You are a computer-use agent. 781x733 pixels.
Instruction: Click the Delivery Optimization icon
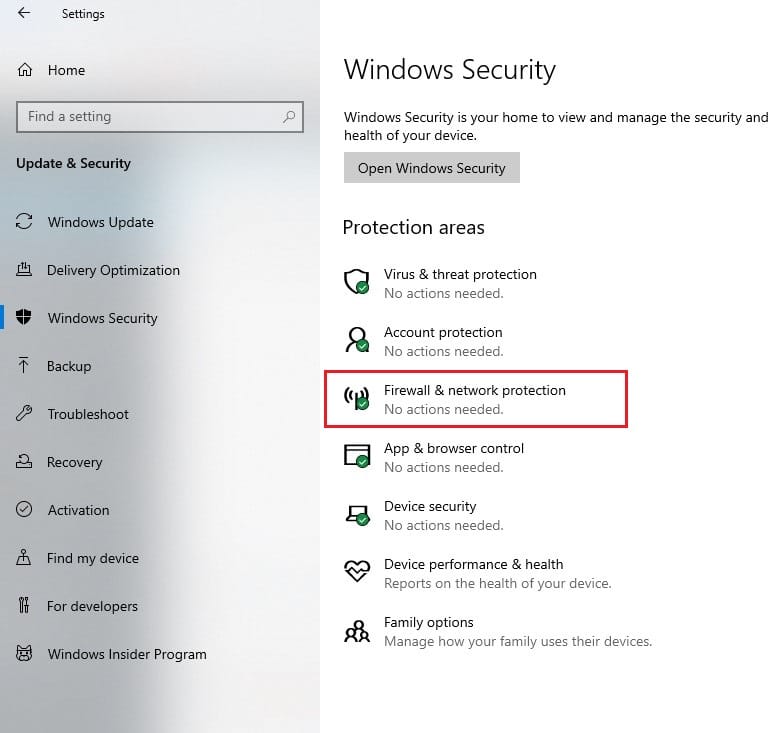[x=24, y=269]
